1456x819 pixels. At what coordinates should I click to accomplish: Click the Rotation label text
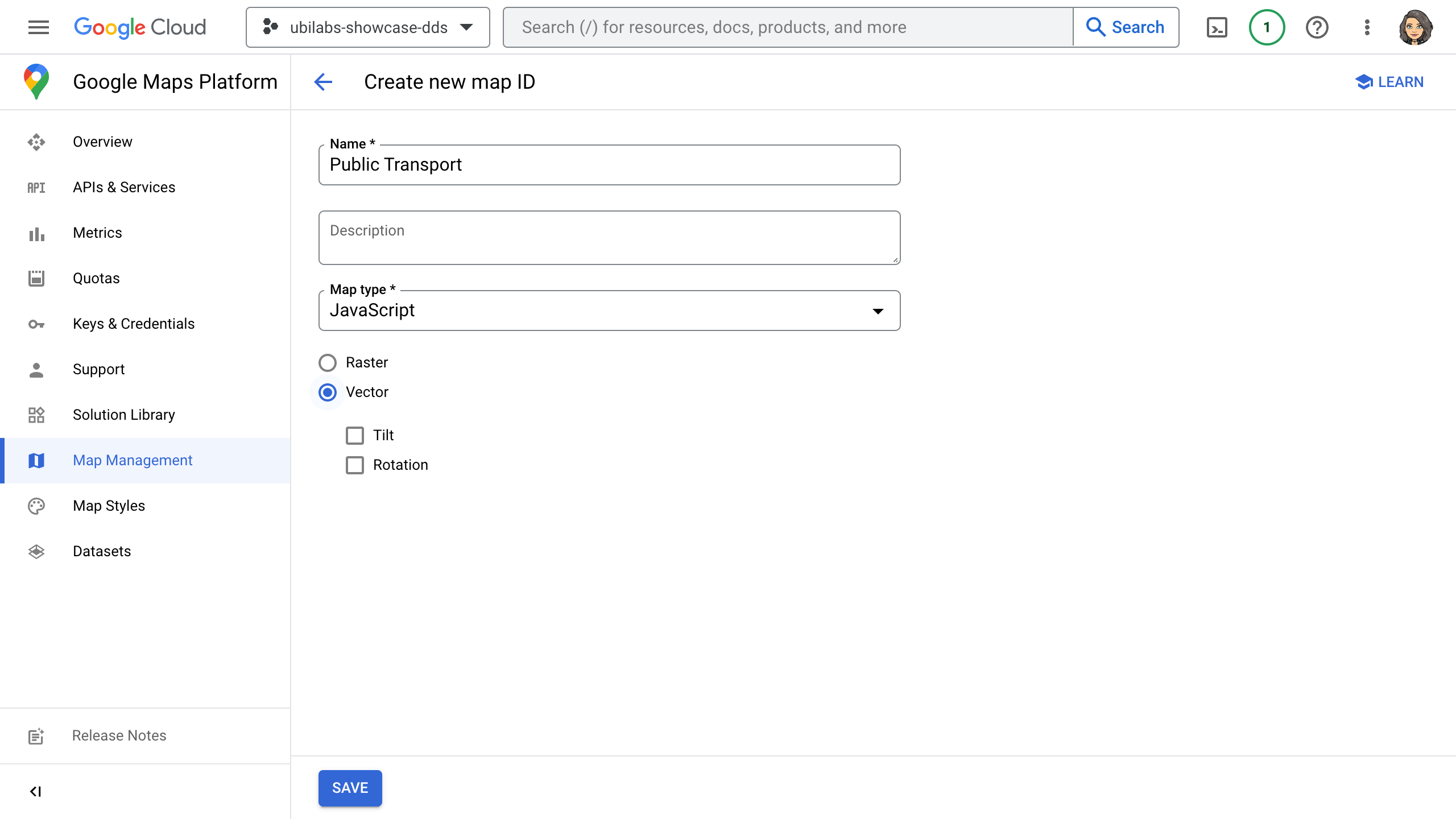(x=400, y=465)
